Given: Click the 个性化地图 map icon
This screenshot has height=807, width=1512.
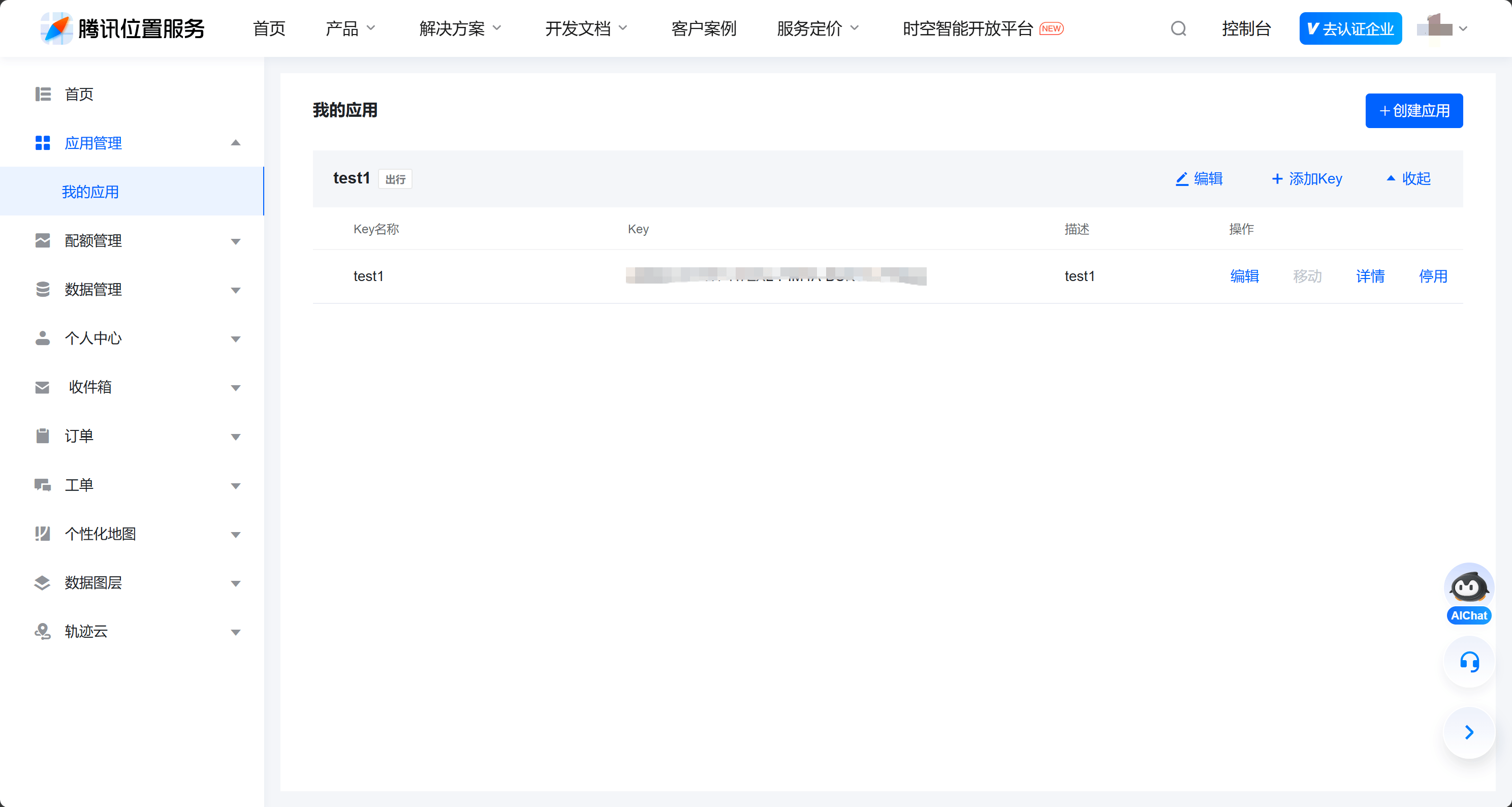Looking at the screenshot, I should pyautogui.click(x=42, y=534).
